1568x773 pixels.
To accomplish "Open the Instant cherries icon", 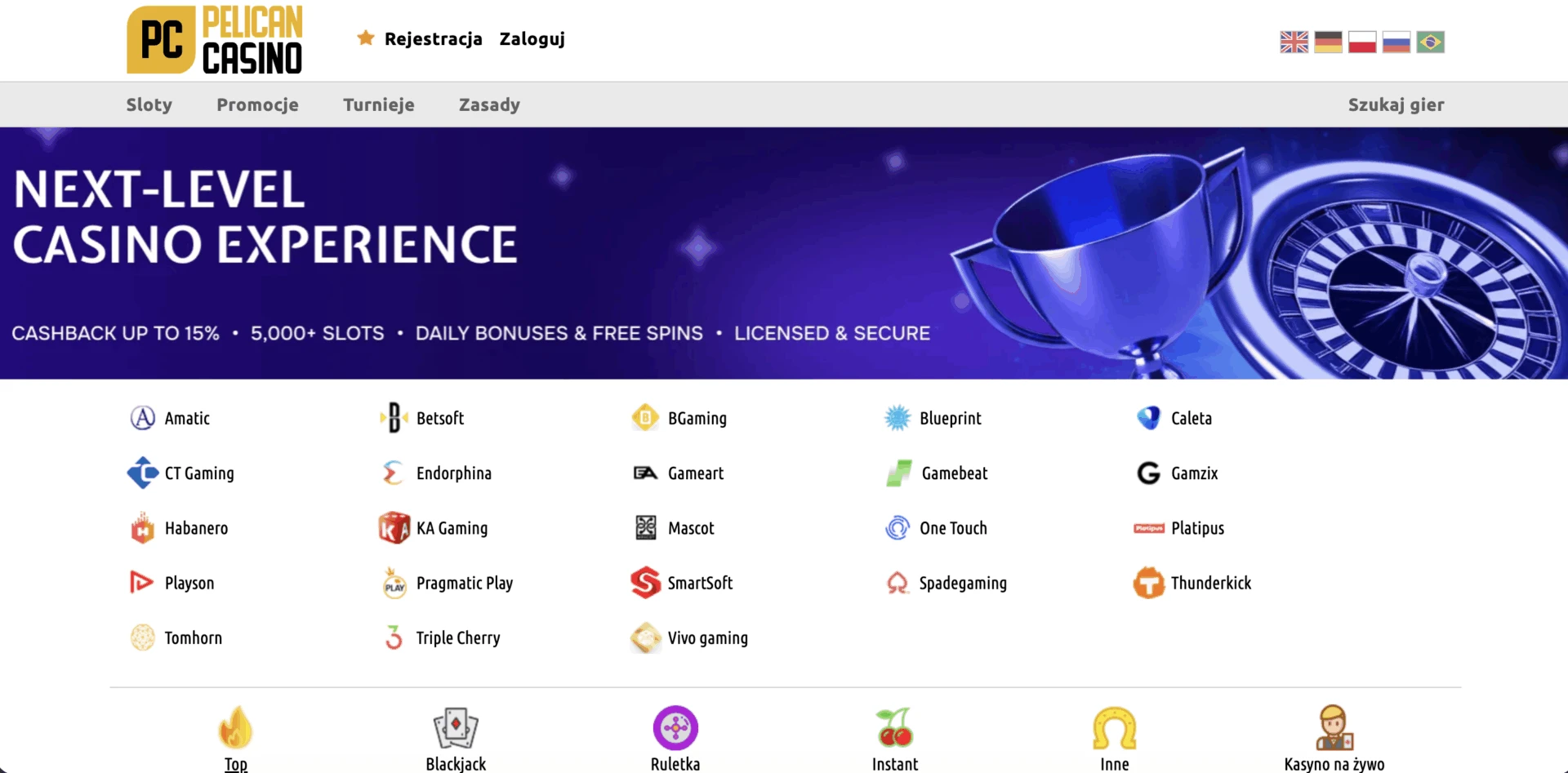I will [x=895, y=727].
